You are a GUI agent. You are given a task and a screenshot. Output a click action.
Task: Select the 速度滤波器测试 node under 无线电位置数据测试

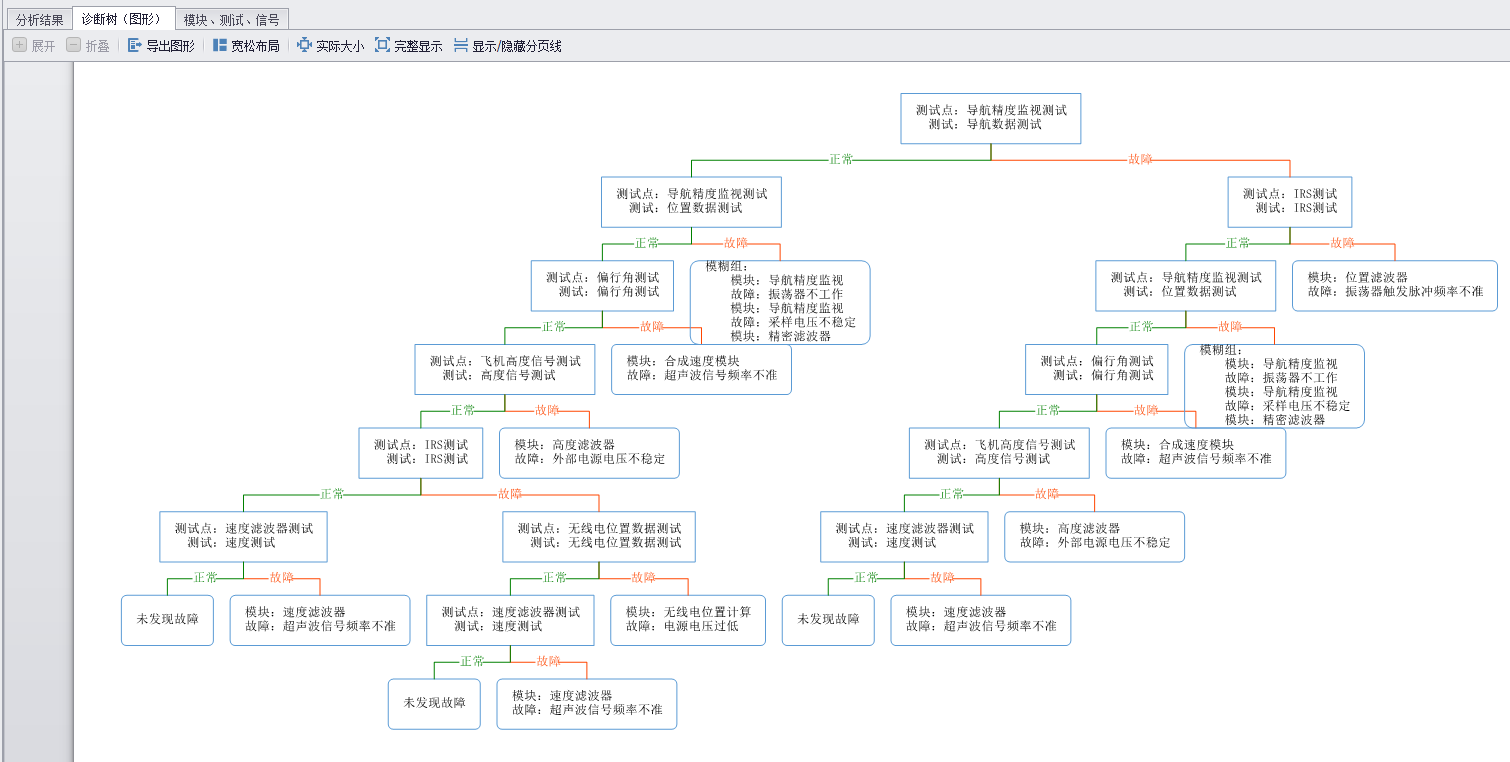point(510,620)
